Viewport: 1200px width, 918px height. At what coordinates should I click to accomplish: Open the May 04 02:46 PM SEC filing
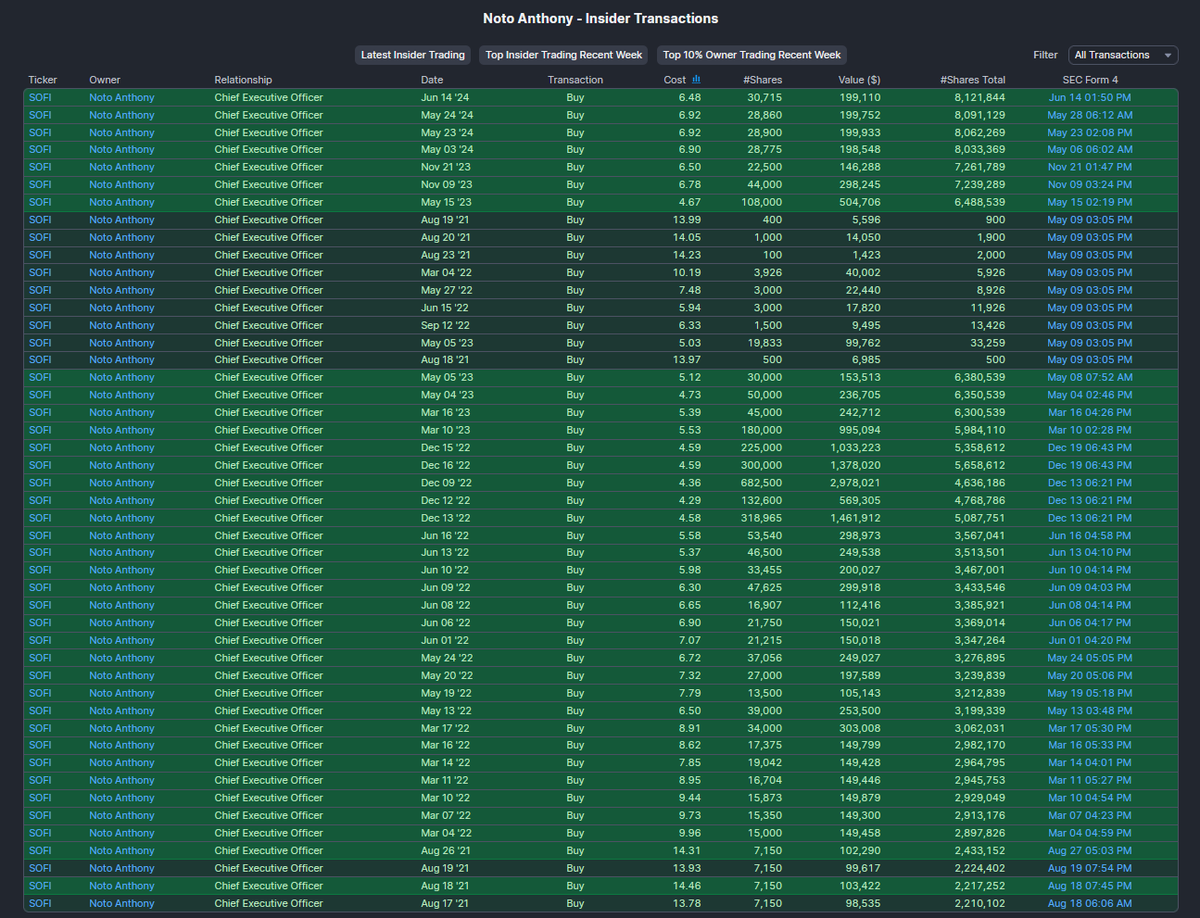pyautogui.click(x=1090, y=395)
